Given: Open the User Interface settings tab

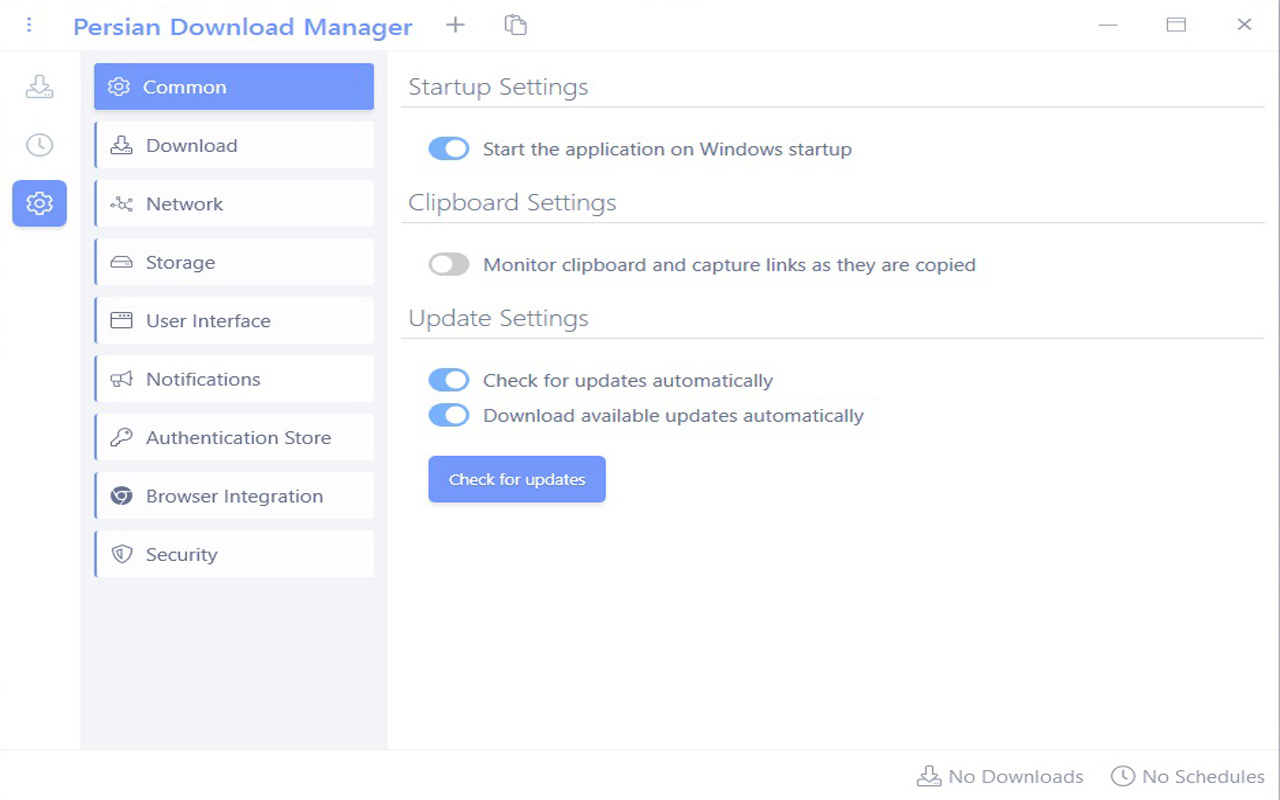Looking at the screenshot, I should coord(234,320).
